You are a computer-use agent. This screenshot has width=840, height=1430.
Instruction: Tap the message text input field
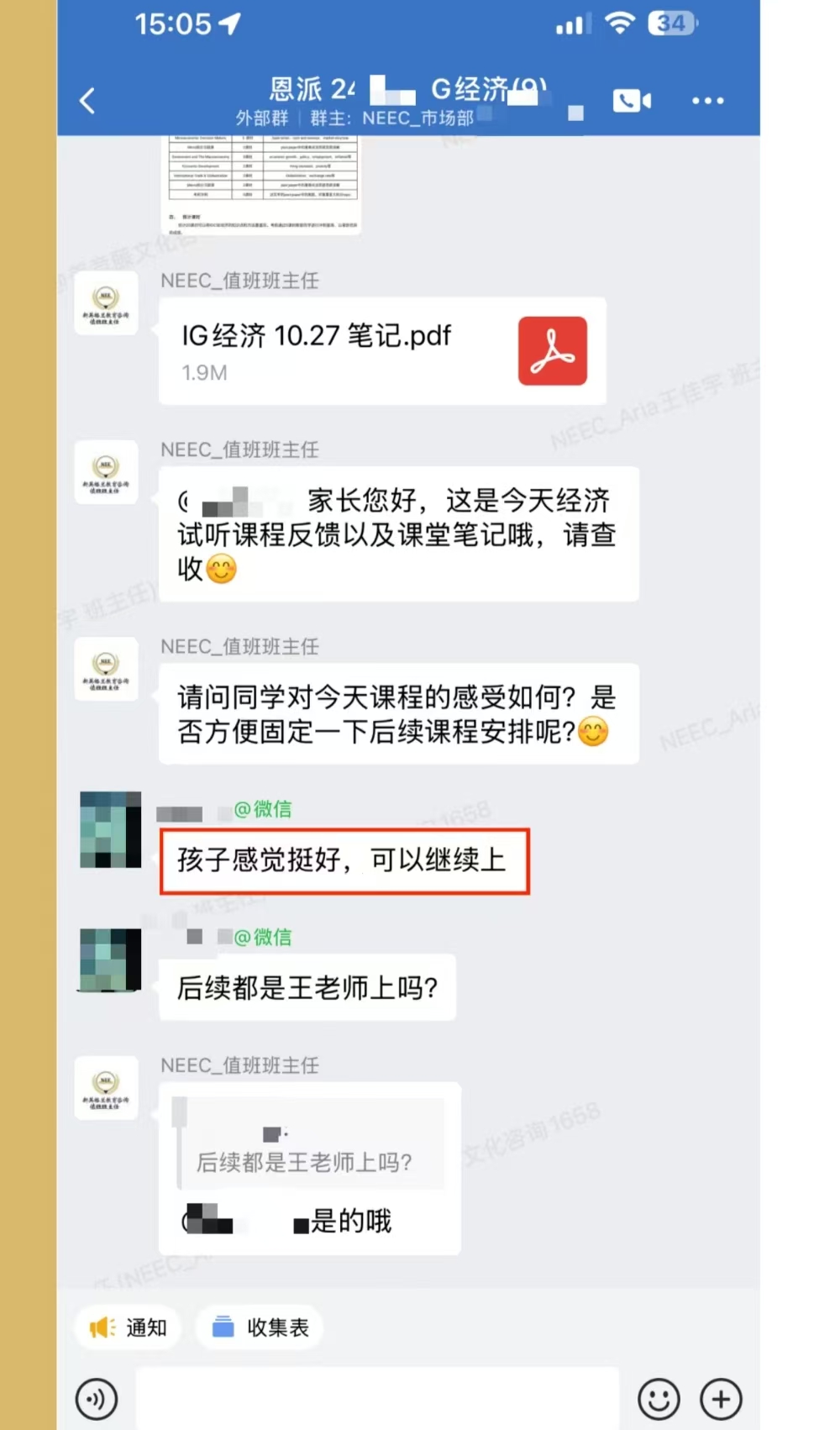tap(377, 1399)
